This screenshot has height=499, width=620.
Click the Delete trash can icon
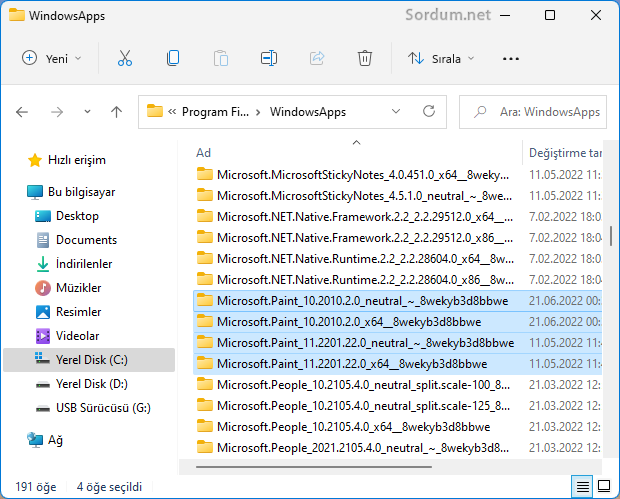pyautogui.click(x=365, y=59)
